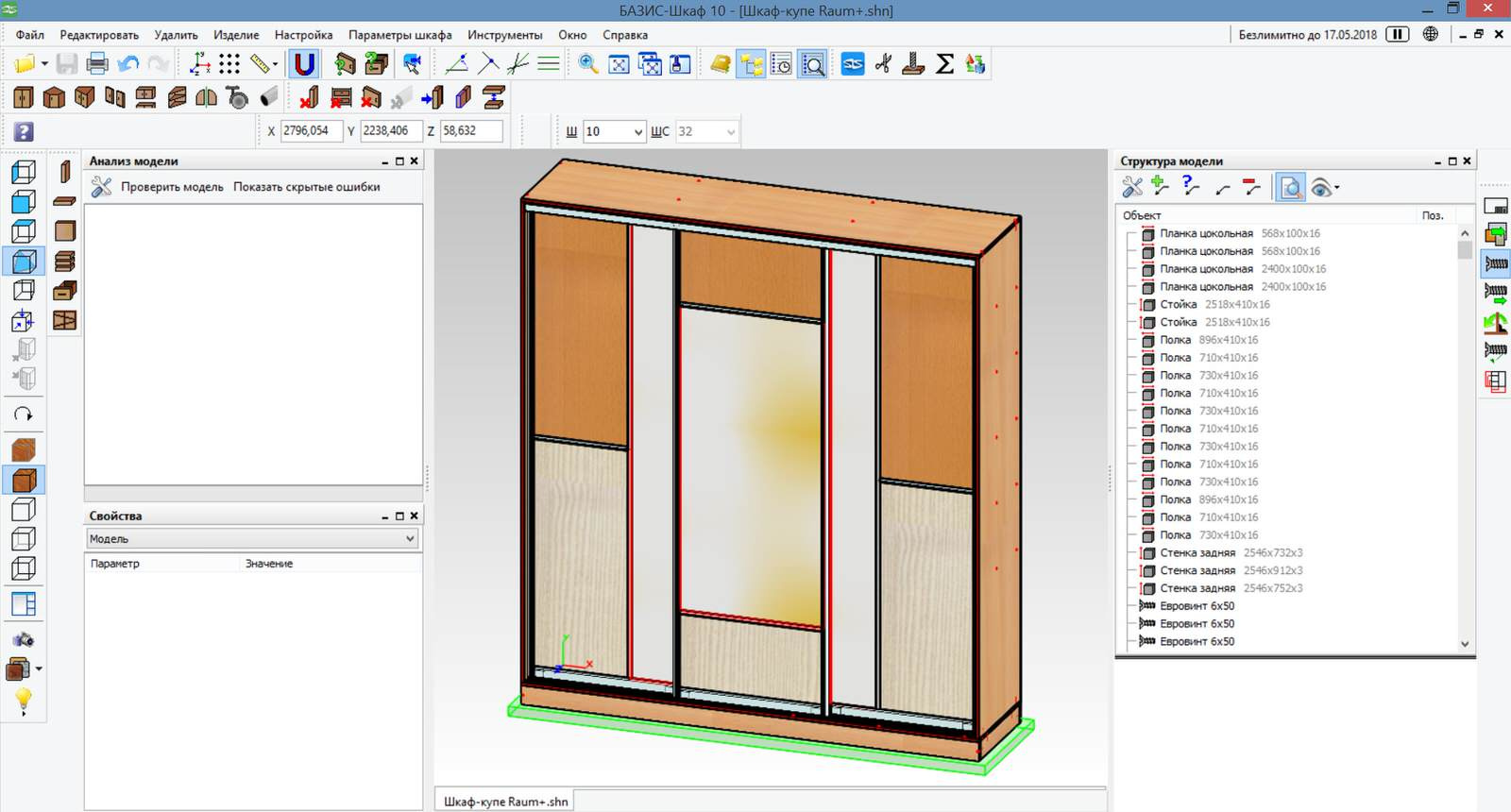Open the Параметры шкафа menu
The height and width of the screenshot is (812, 1511).
[399, 35]
